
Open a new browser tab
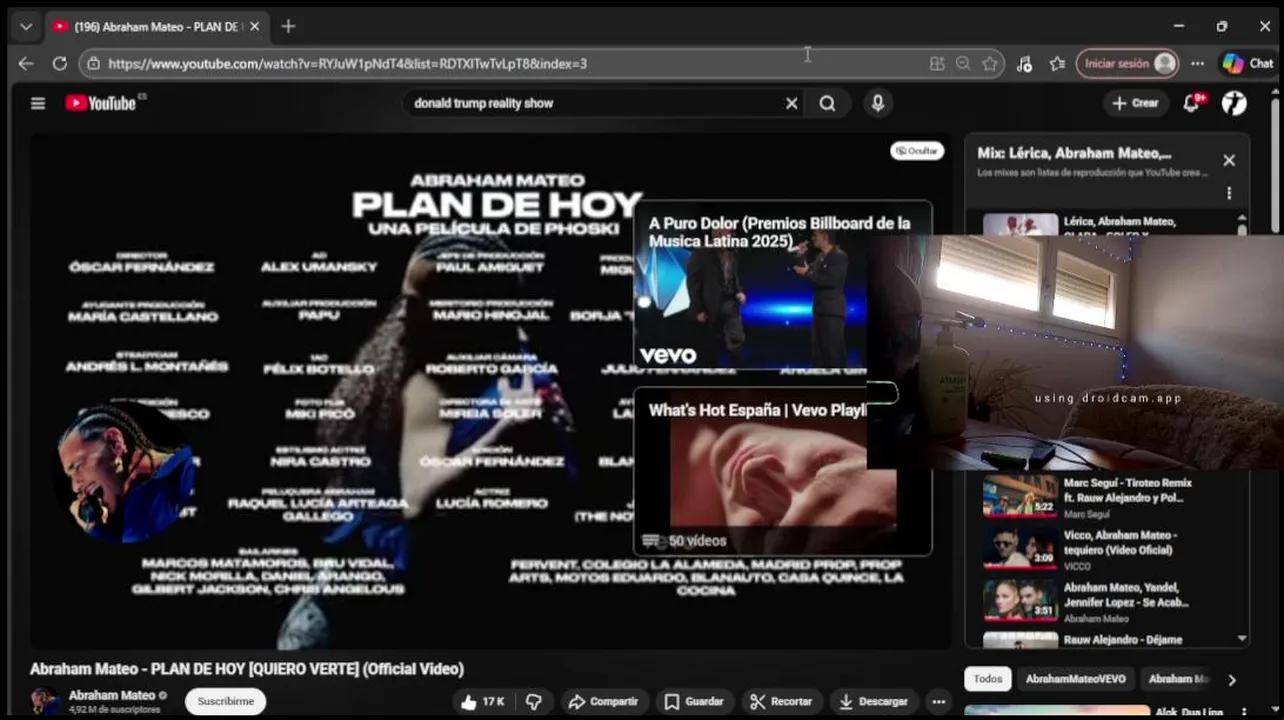coord(288,26)
